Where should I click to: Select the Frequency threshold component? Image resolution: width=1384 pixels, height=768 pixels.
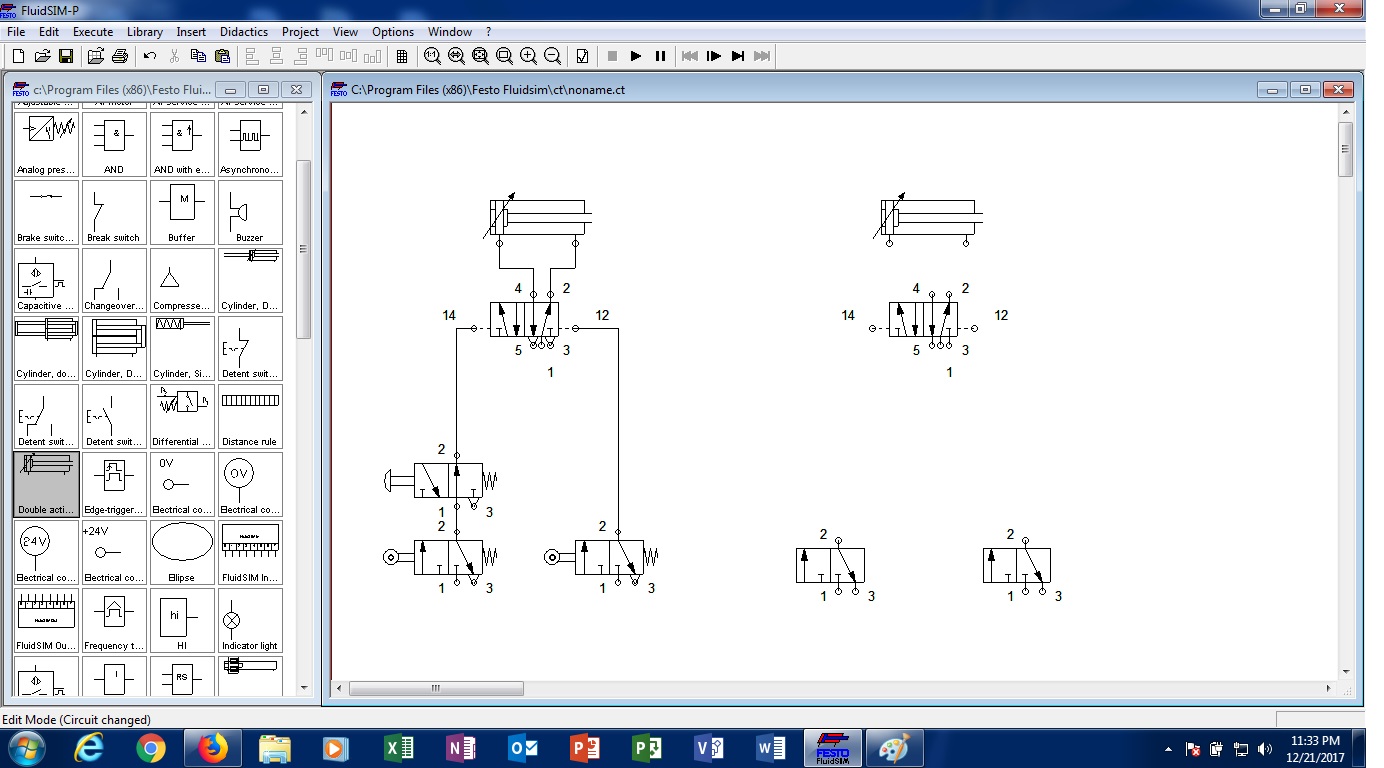coord(114,620)
